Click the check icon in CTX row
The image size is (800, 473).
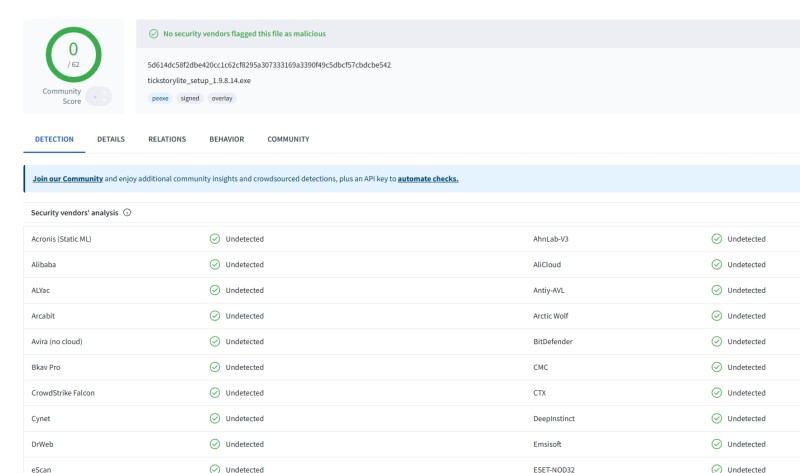pyautogui.click(x=717, y=392)
